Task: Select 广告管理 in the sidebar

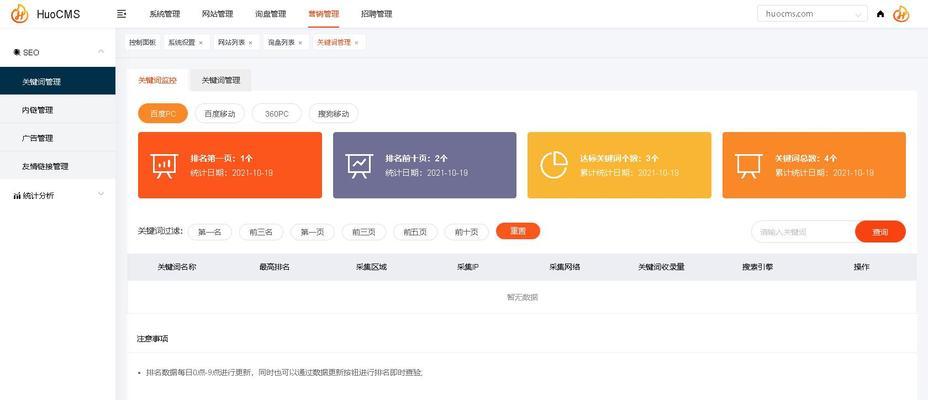Action: [x=57, y=138]
